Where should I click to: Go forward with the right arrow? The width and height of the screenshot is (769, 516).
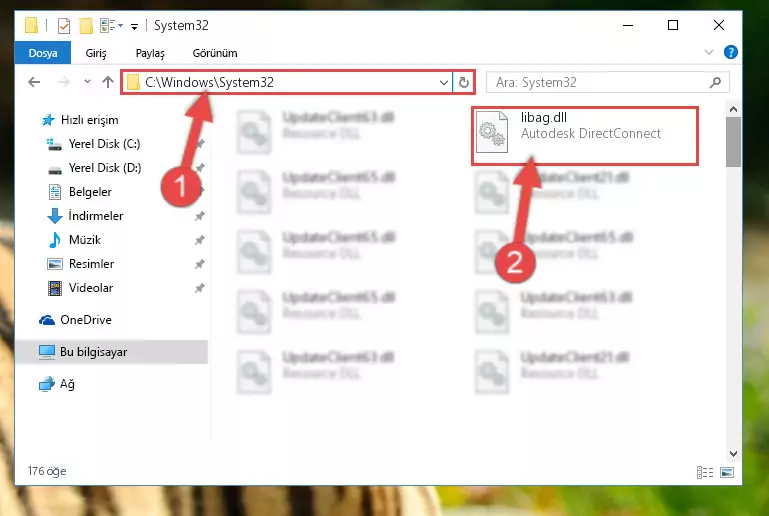(64, 82)
